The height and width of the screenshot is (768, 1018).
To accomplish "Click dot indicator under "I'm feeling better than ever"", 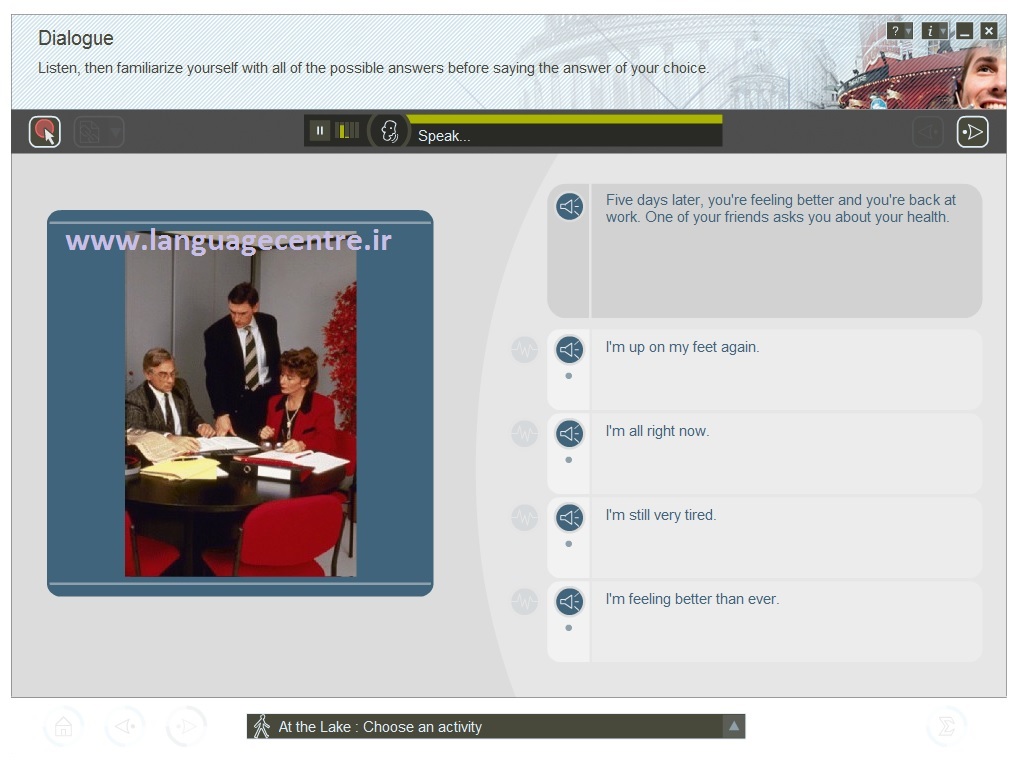I will pyautogui.click(x=569, y=628).
